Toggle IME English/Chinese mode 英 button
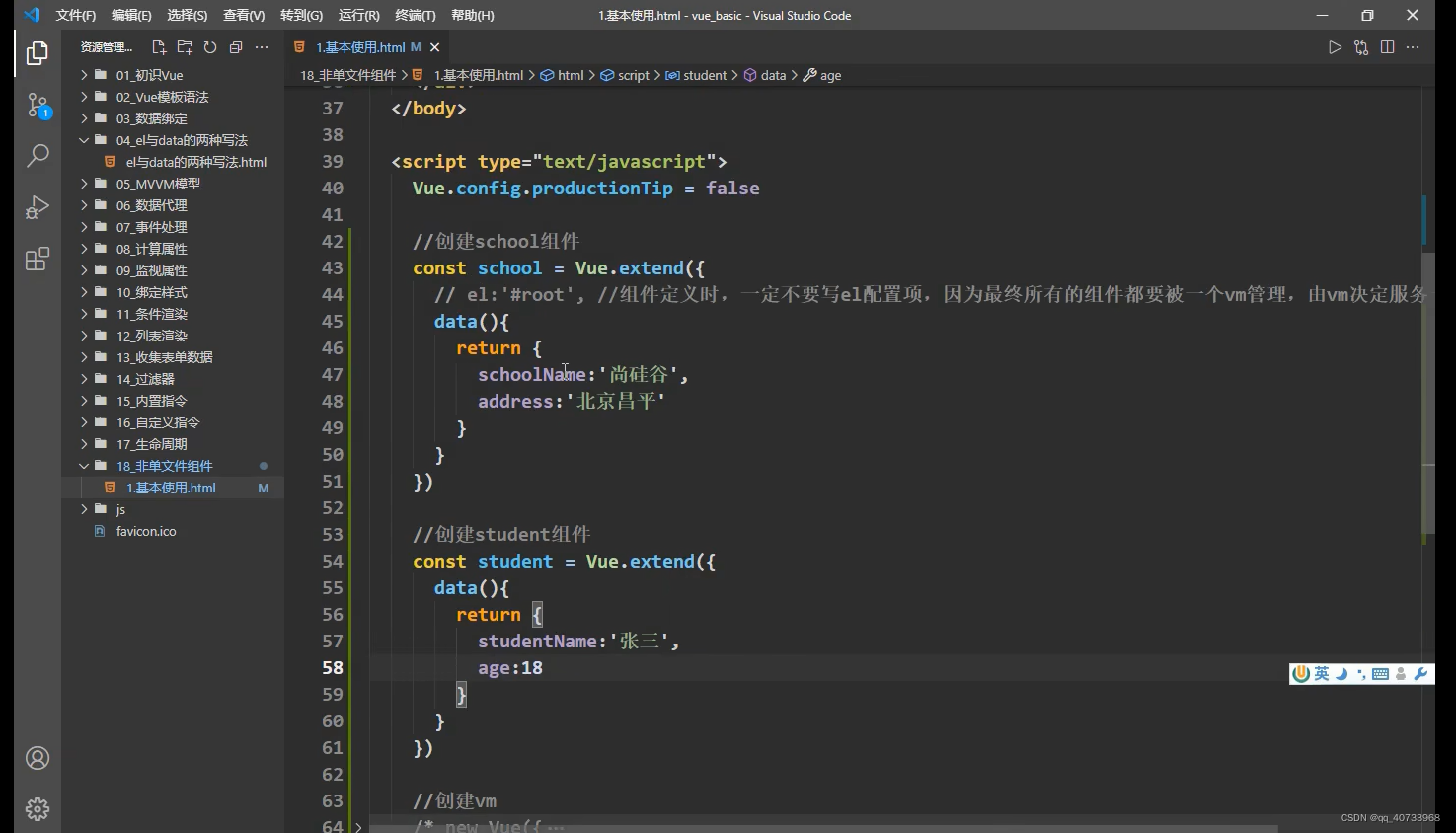1456x833 pixels. tap(1321, 674)
